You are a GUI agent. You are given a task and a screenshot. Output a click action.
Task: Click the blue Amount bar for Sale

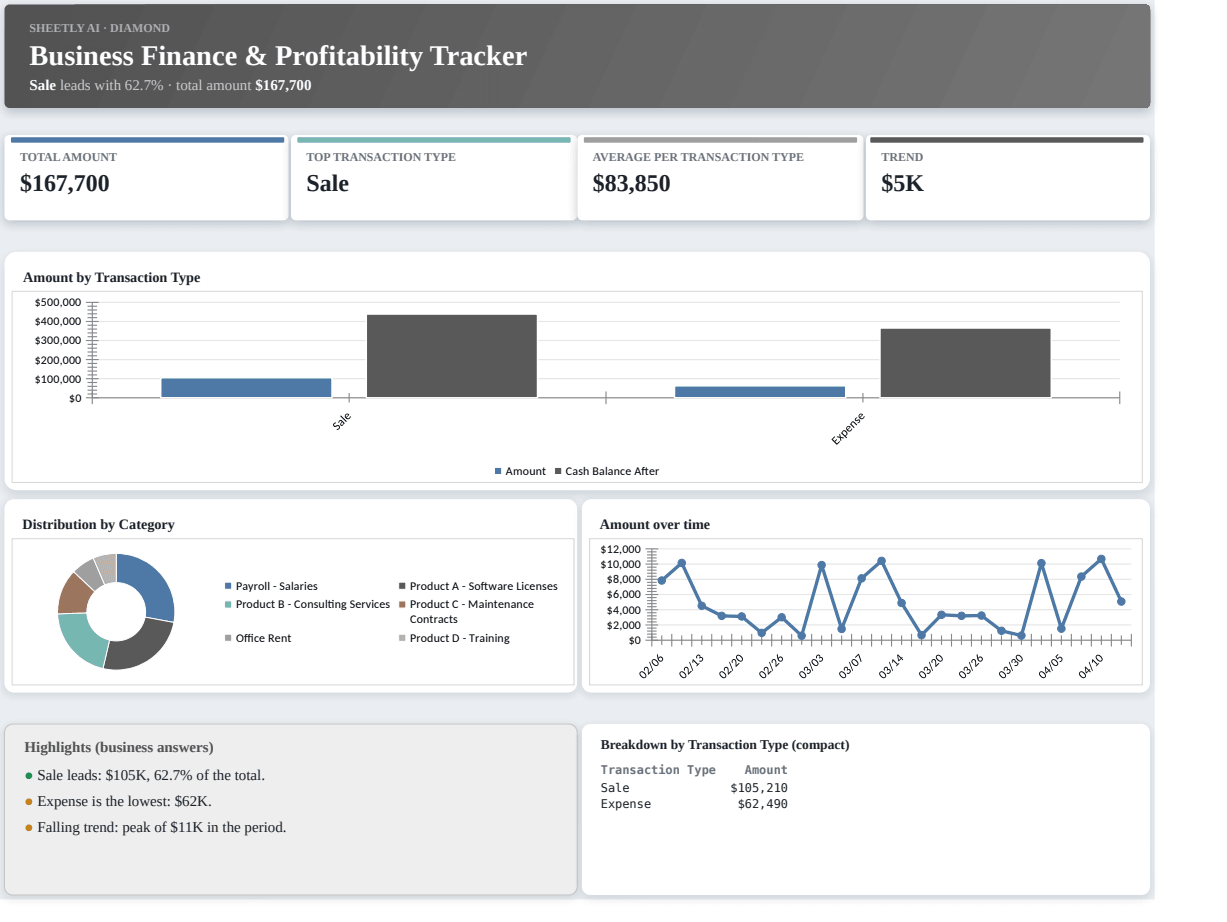(x=246, y=388)
